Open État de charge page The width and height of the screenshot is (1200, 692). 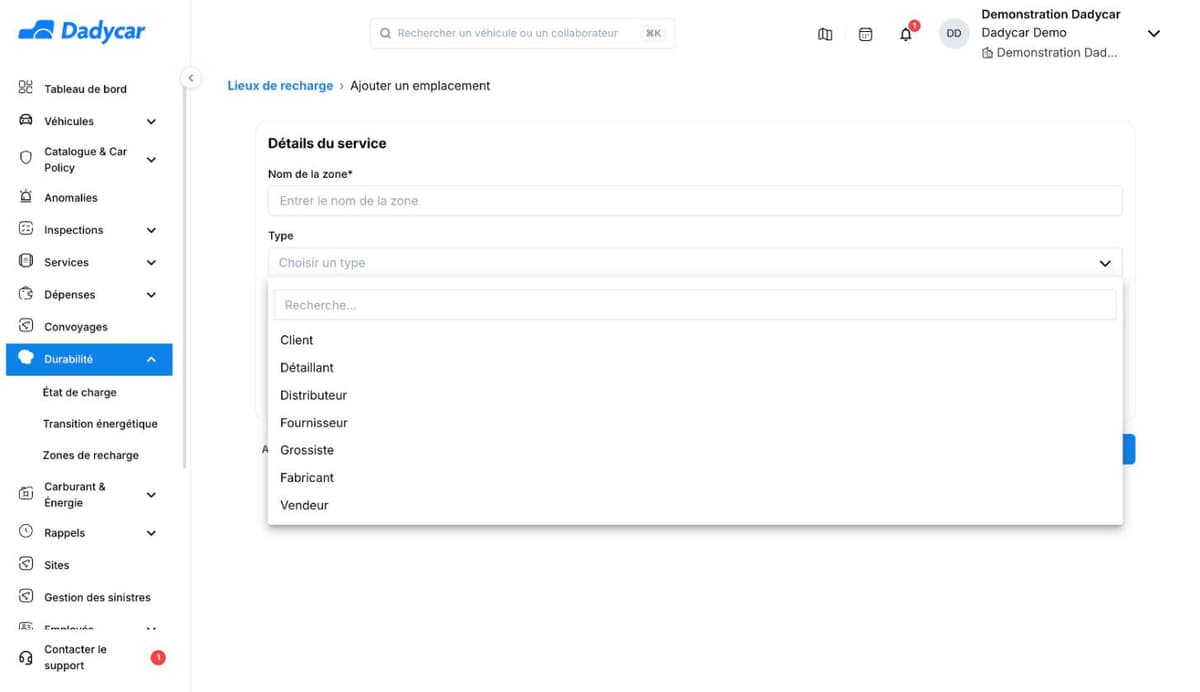click(x=80, y=392)
